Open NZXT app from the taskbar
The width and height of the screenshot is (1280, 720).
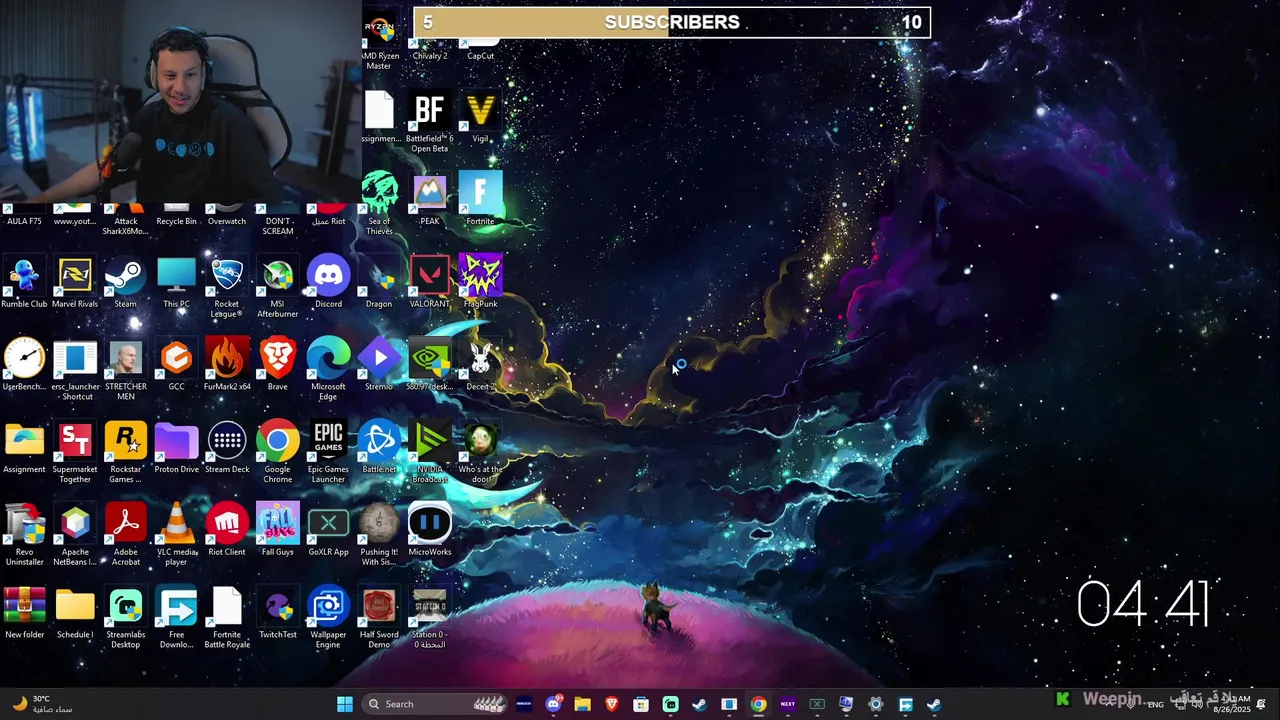point(787,704)
